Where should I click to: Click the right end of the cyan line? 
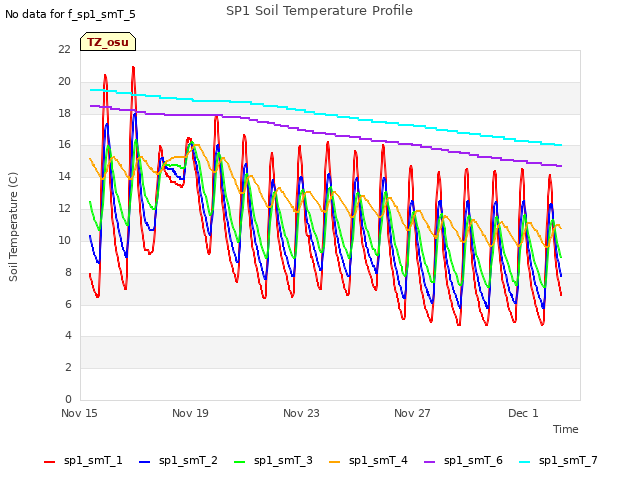(561, 145)
